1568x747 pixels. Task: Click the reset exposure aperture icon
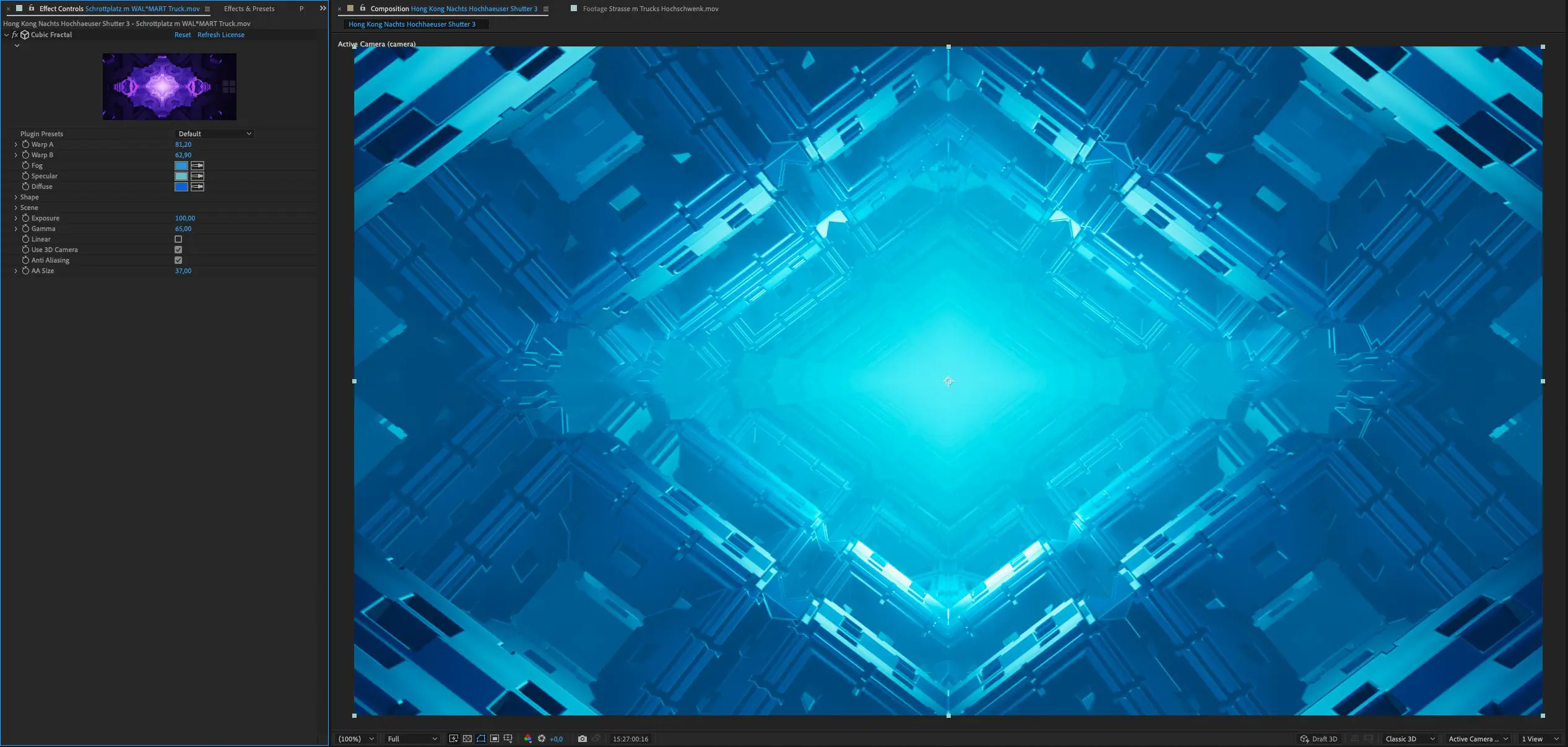(x=542, y=738)
